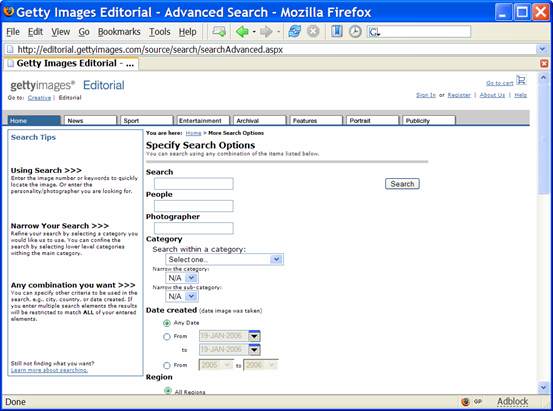Open the Narrow the sub-category N/A dropdown
553x411 pixels.
click(x=182, y=296)
